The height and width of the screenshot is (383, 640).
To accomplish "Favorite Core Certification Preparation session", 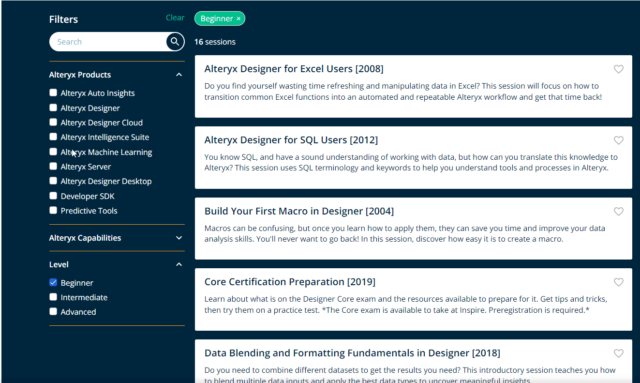I will tap(618, 282).
